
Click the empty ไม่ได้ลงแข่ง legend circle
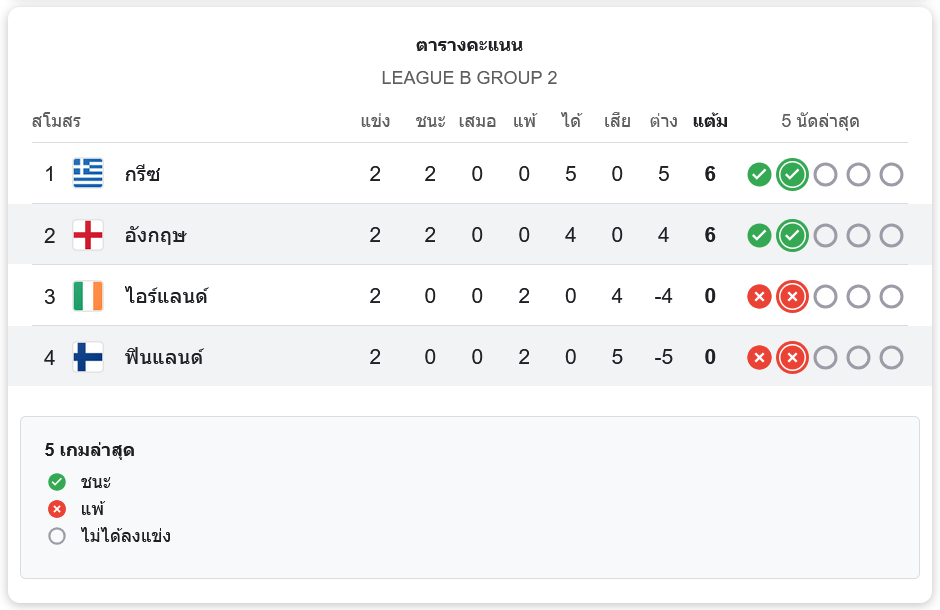click(x=57, y=536)
